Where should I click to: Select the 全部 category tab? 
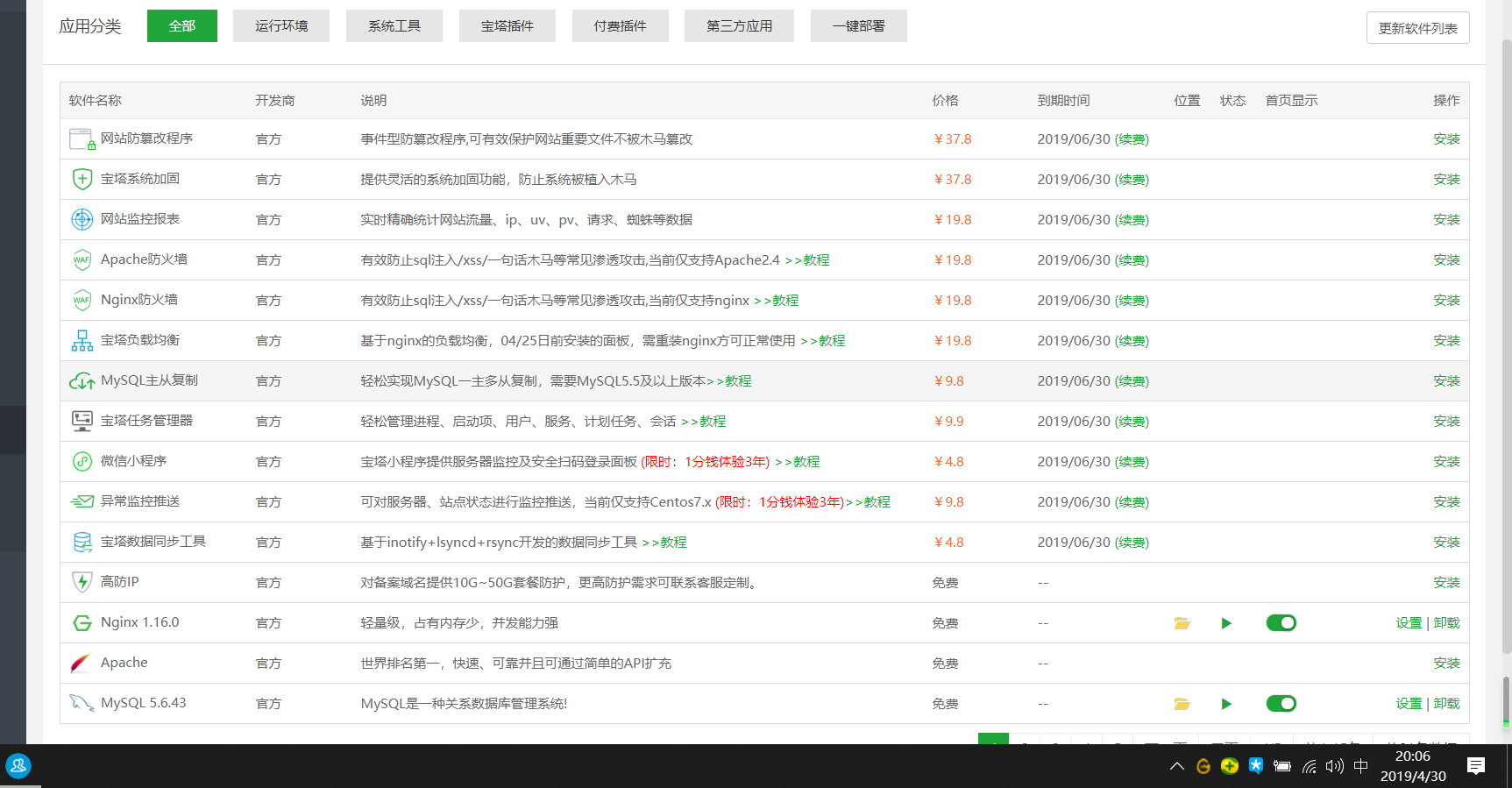[x=182, y=25]
